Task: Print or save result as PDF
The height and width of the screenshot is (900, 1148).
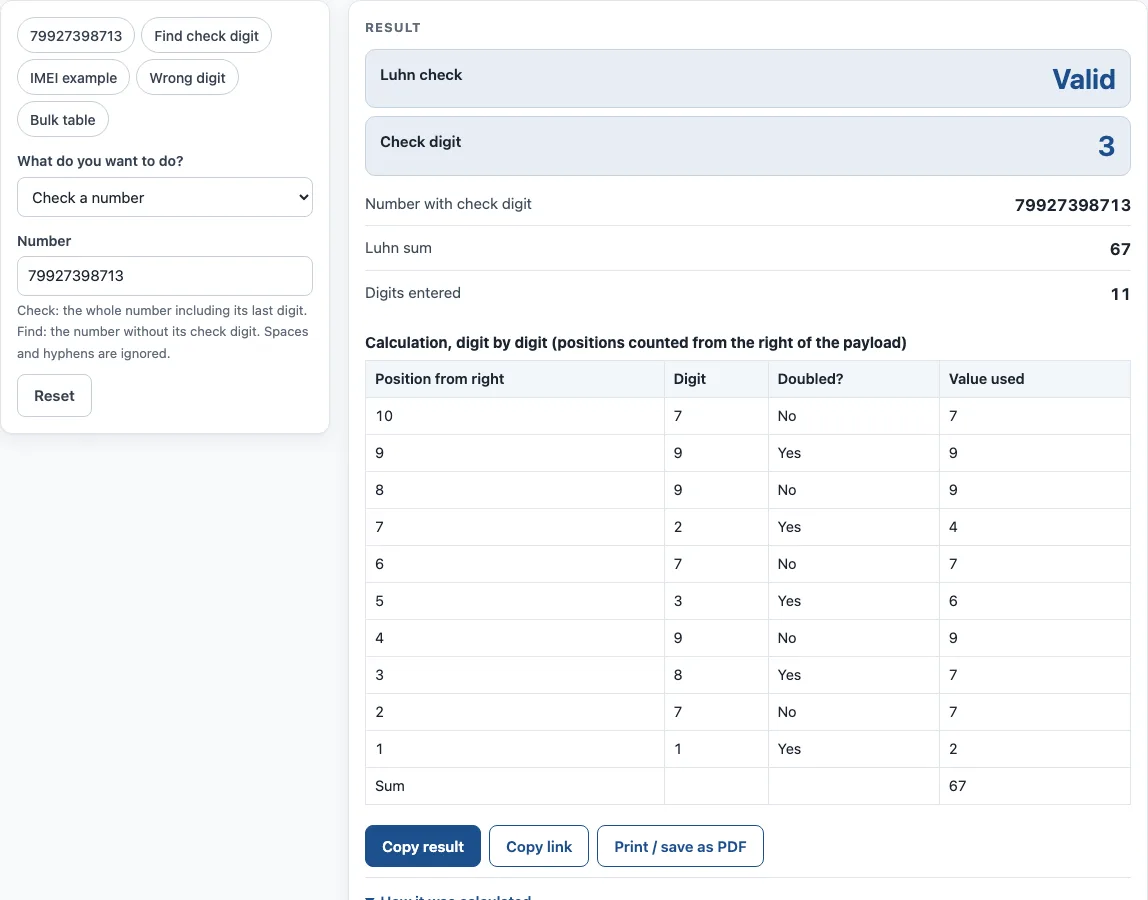Action: click(x=680, y=847)
